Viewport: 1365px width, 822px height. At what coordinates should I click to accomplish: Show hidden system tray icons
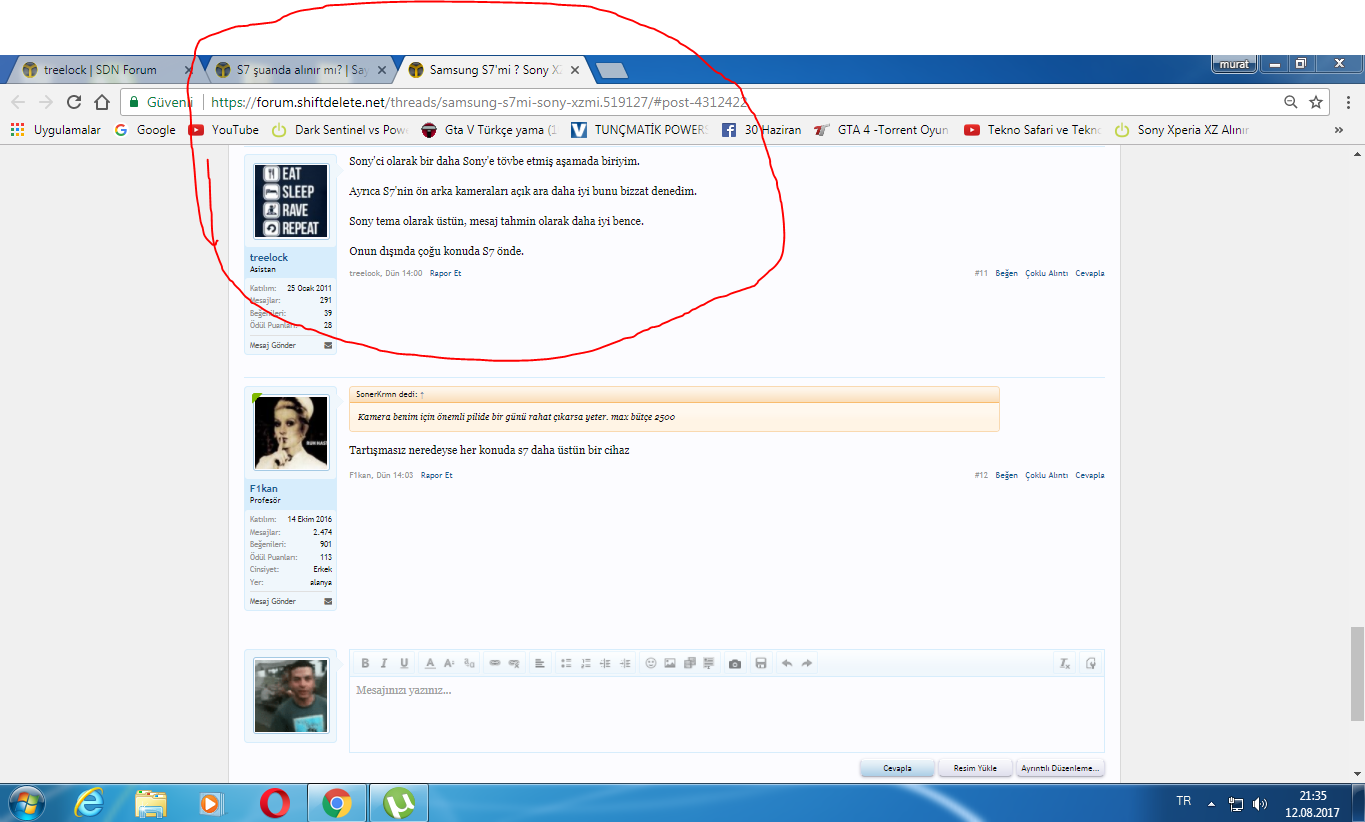1211,803
